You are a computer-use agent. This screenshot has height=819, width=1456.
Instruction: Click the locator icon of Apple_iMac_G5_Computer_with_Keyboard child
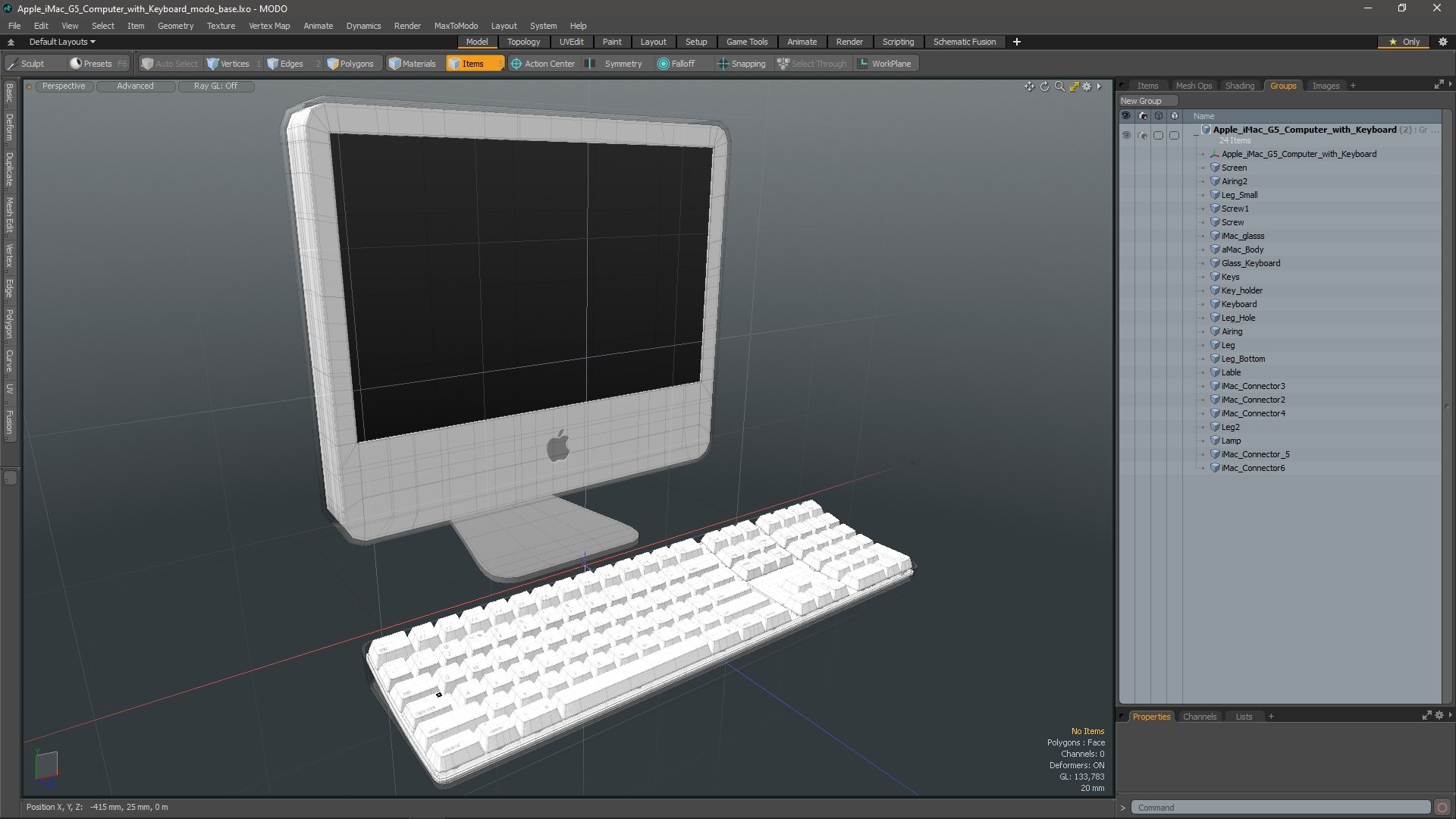coord(1215,154)
